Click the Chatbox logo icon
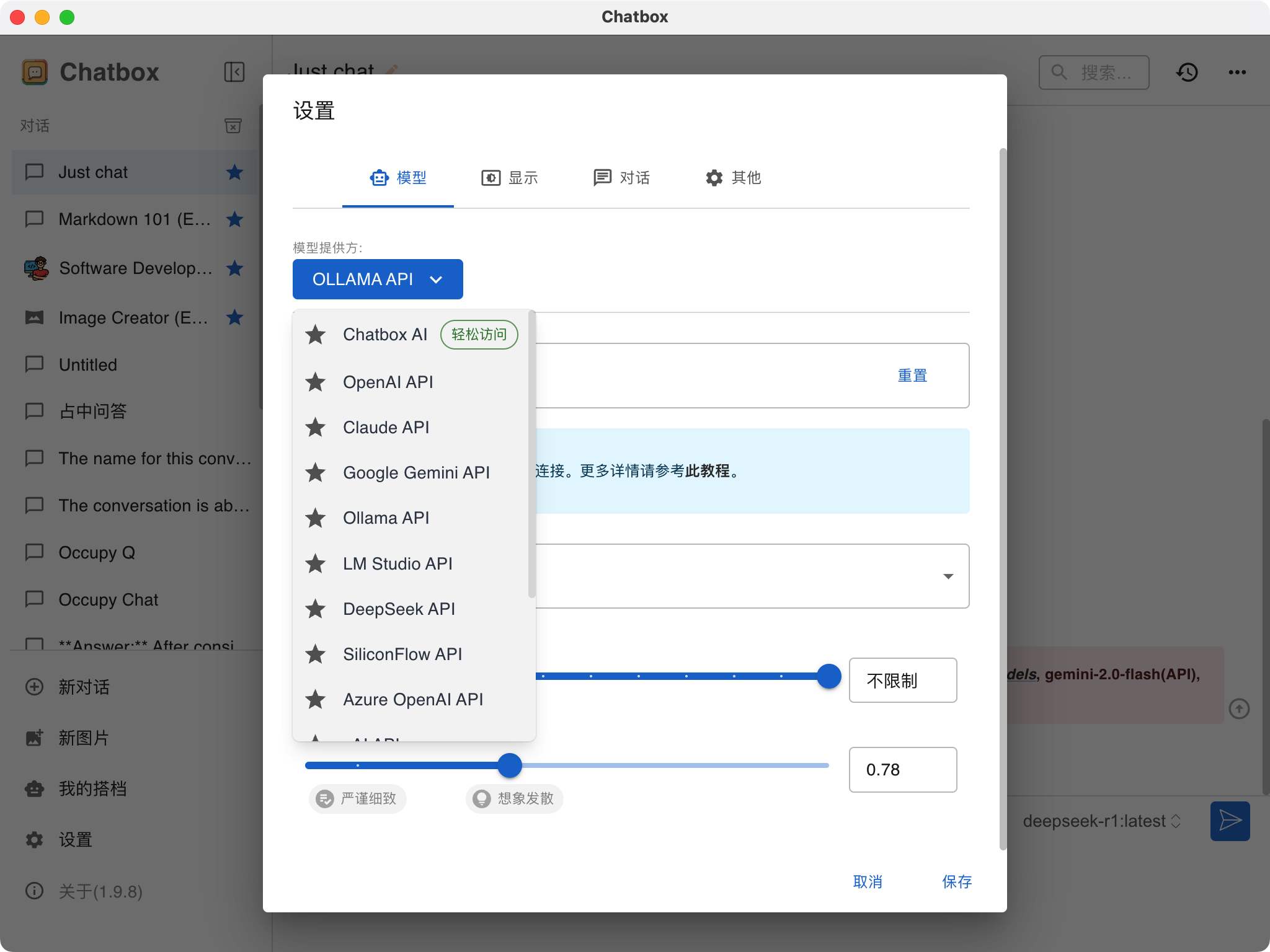1270x952 pixels. pyautogui.click(x=35, y=72)
